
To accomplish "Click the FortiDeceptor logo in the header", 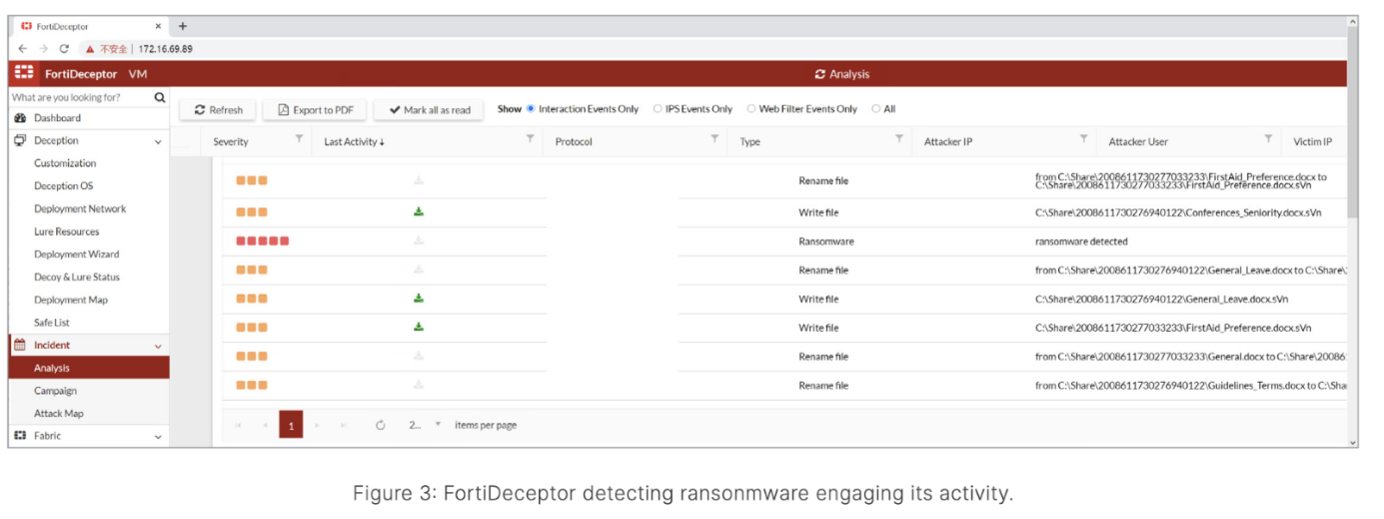I will pyautogui.click(x=24, y=73).
